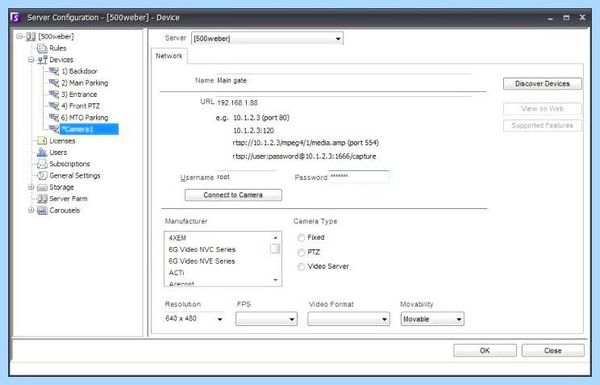This screenshot has width=600, height=385.
Task: Click the application logo in title bar
Action: pos(15,18)
